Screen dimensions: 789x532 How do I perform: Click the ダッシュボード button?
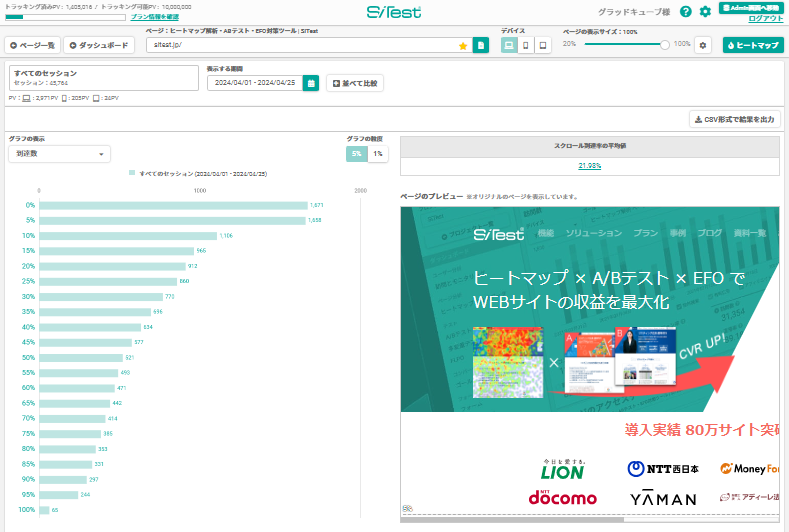99,45
